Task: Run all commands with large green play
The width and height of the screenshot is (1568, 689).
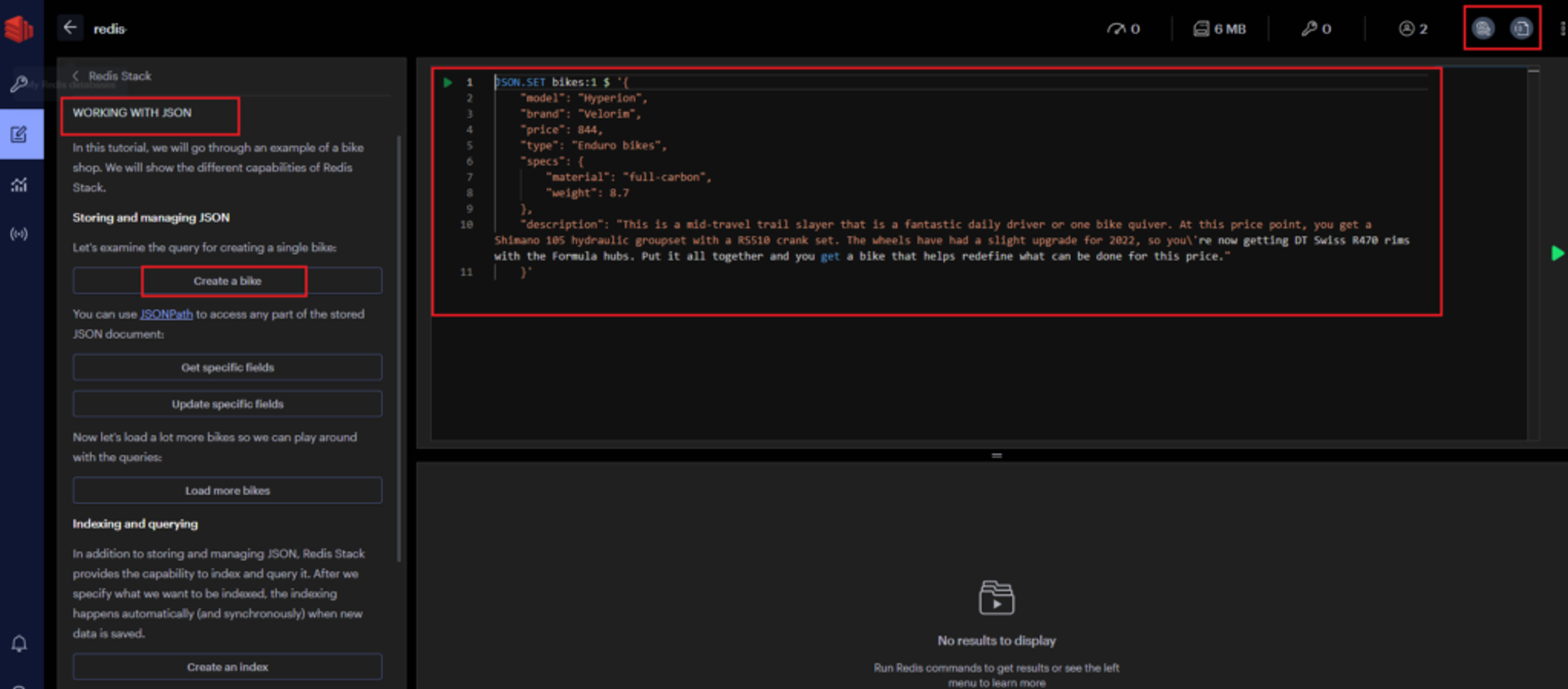Action: pyautogui.click(x=1557, y=253)
